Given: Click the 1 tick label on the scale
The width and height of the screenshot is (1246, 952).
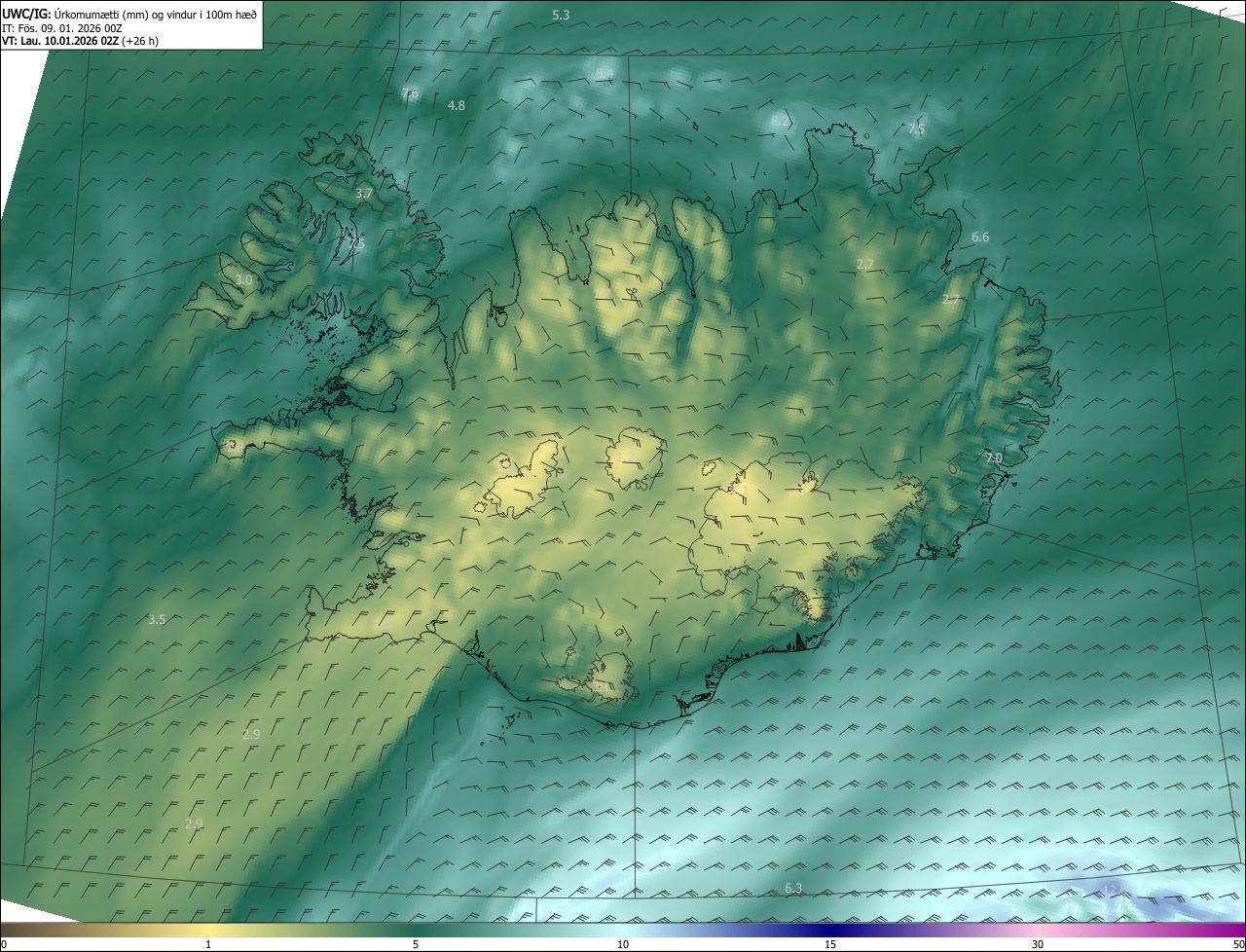Looking at the screenshot, I should click(x=208, y=945).
